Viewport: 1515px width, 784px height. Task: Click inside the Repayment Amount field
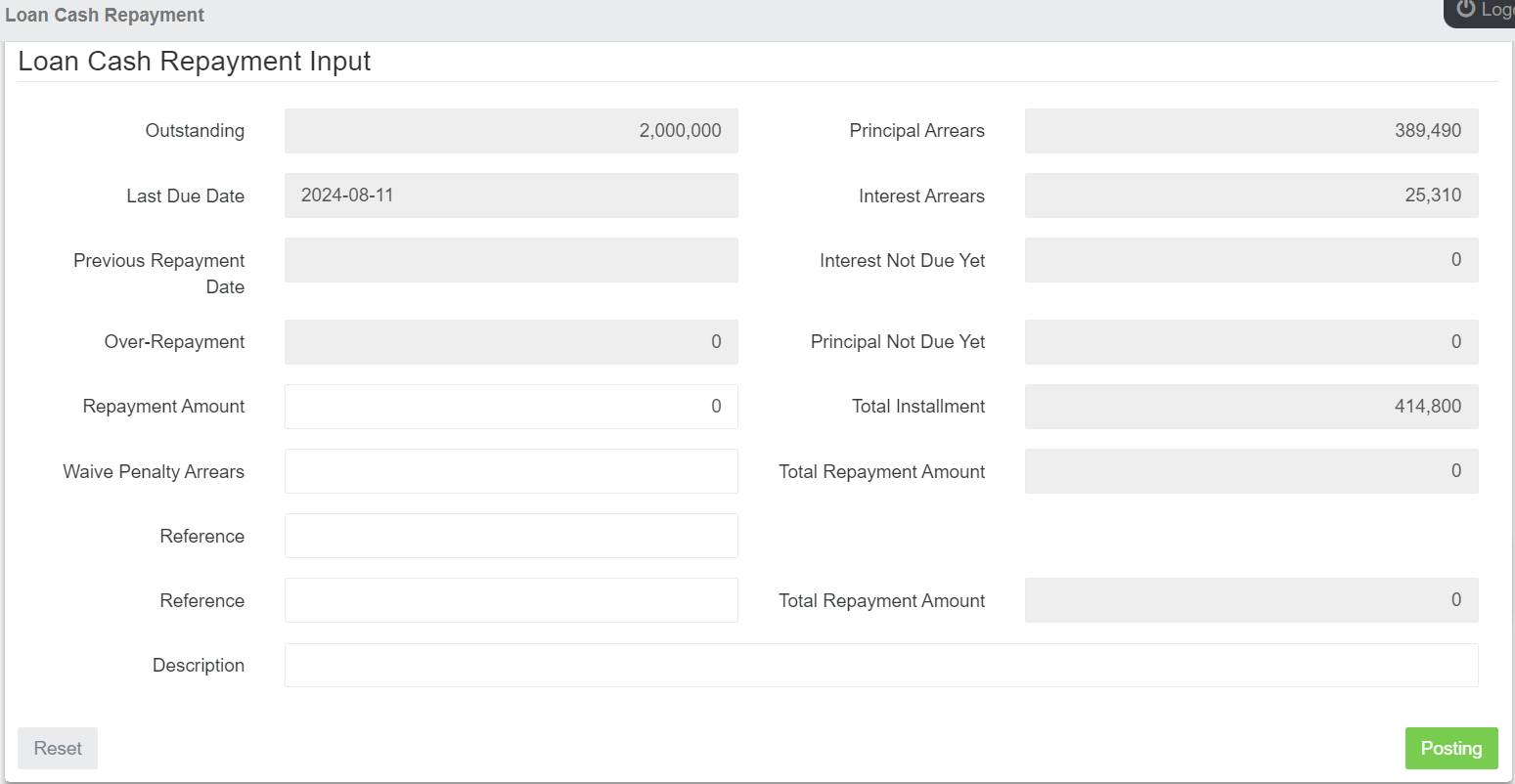[x=509, y=406]
